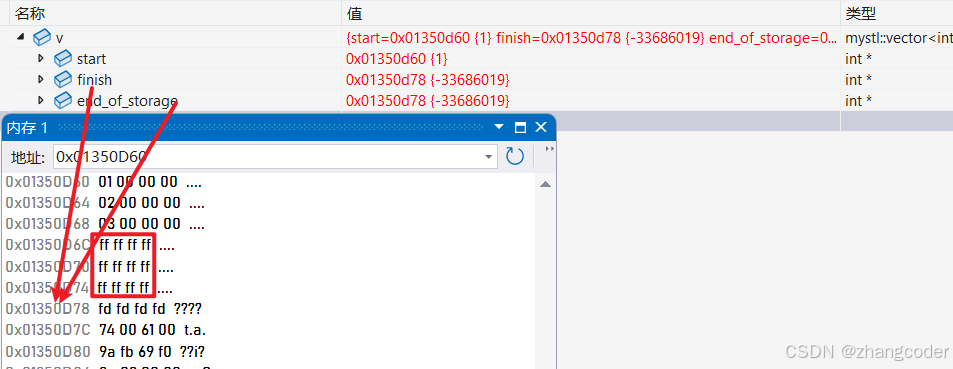
Task: Click memory row 0x01350D7C bytes 74 00 61 00
Action: click(138, 330)
